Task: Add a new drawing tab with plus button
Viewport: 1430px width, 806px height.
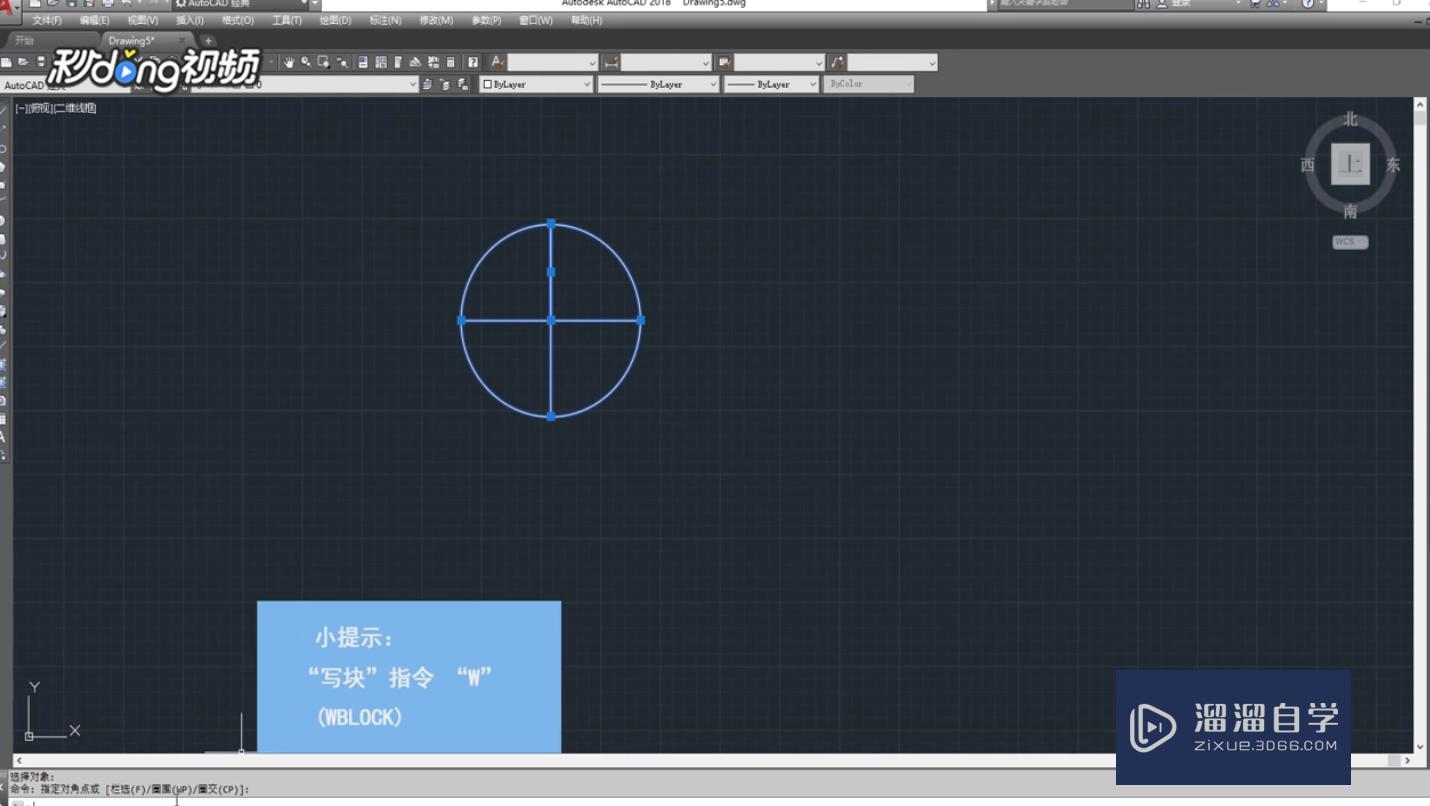Action: point(208,41)
